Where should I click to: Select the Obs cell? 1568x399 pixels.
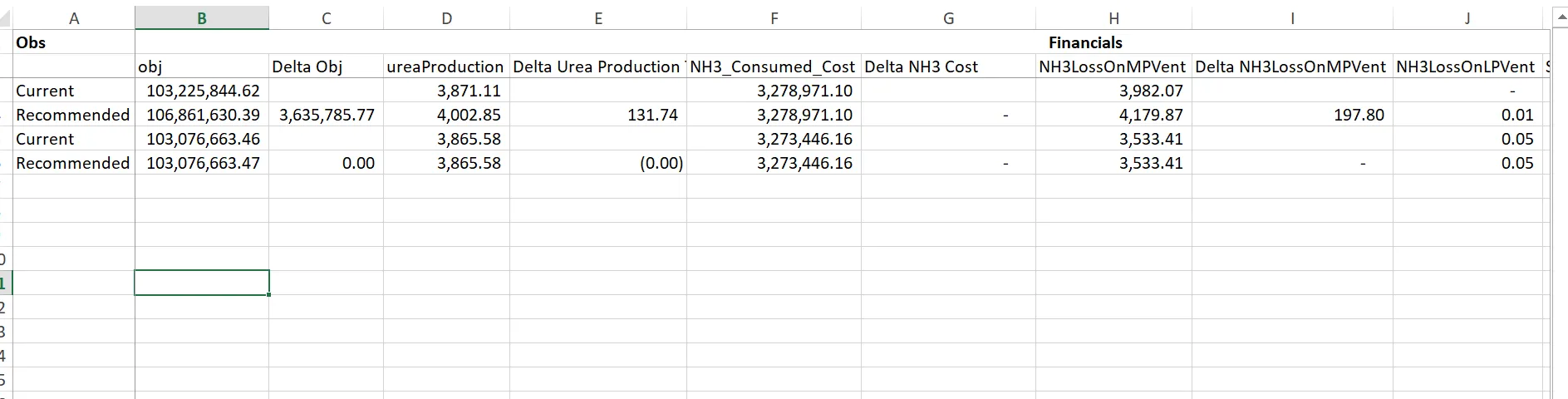point(74,42)
